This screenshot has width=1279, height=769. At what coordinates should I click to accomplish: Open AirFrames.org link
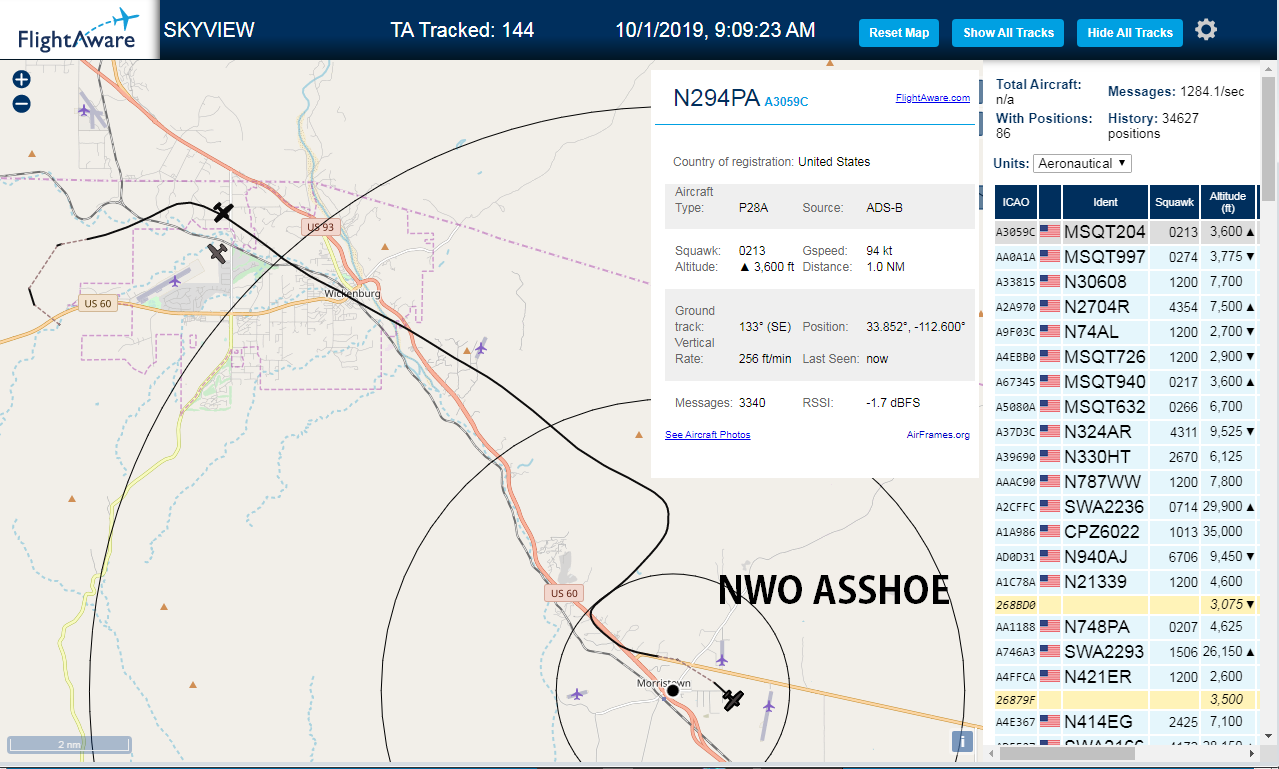click(938, 435)
